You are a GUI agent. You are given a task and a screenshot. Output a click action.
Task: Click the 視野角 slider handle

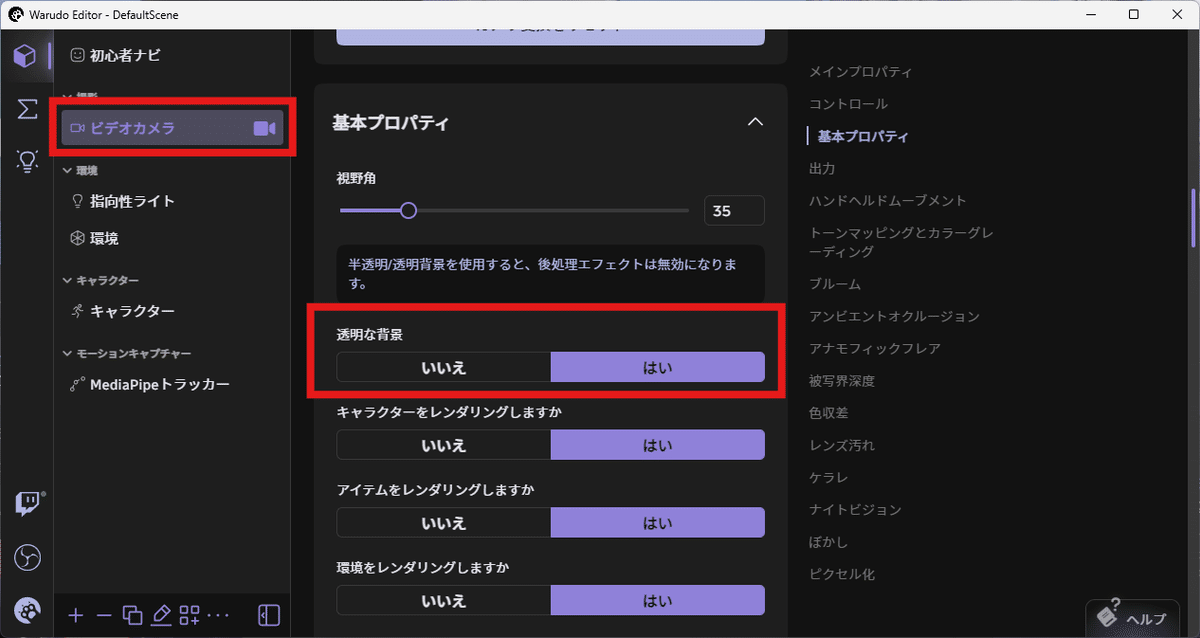[408, 211]
